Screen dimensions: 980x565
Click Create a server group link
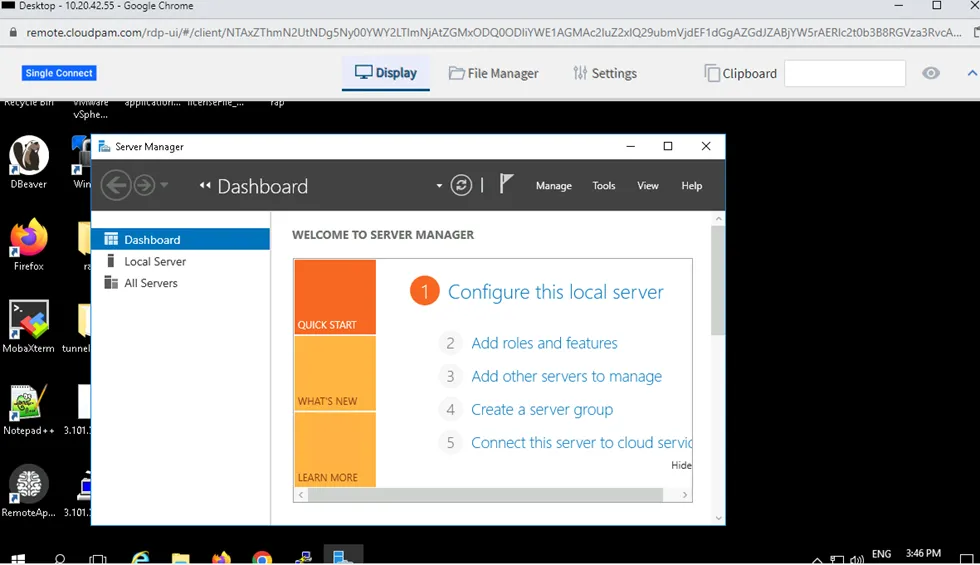click(542, 409)
